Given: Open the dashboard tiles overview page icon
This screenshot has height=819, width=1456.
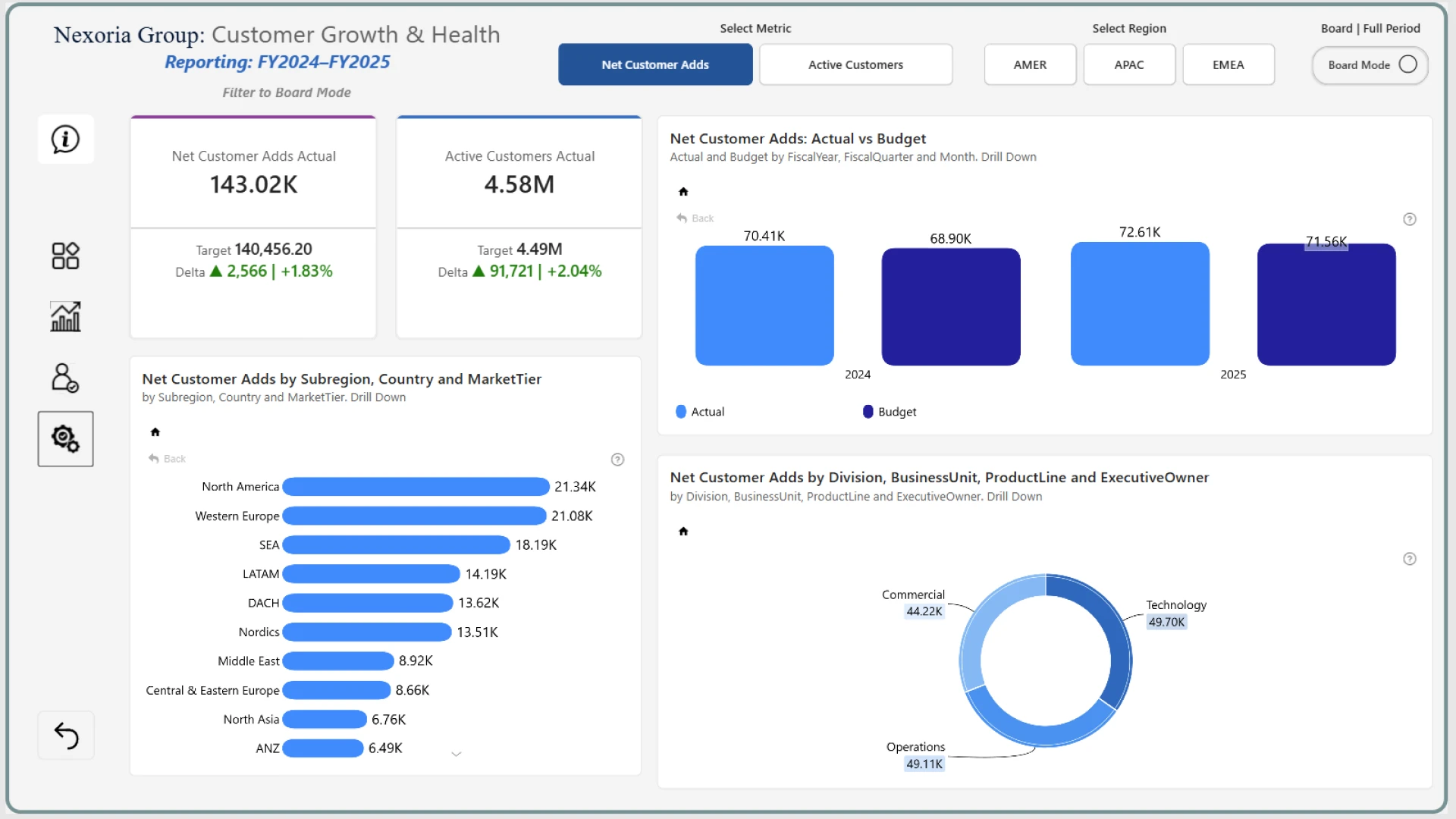Looking at the screenshot, I should [65, 256].
